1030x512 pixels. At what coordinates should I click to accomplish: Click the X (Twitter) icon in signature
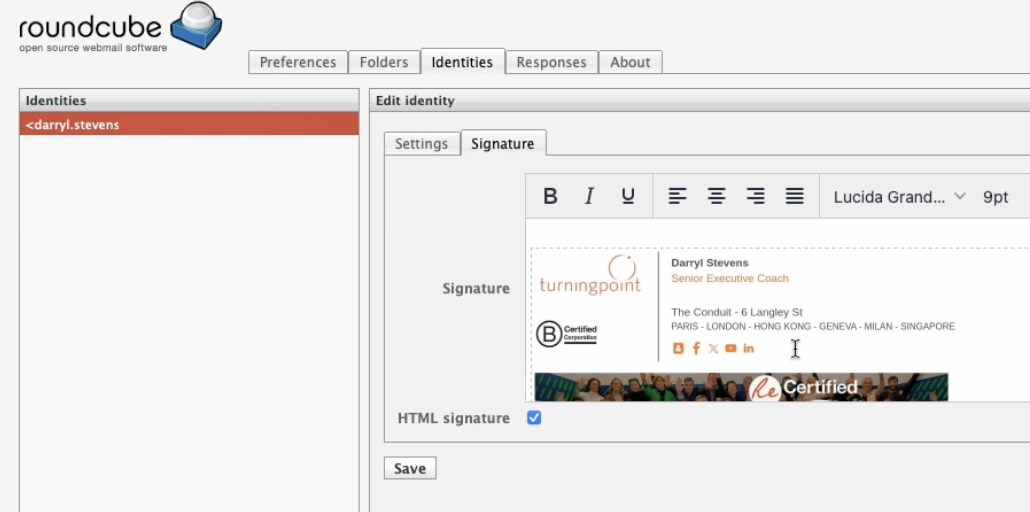pos(713,348)
